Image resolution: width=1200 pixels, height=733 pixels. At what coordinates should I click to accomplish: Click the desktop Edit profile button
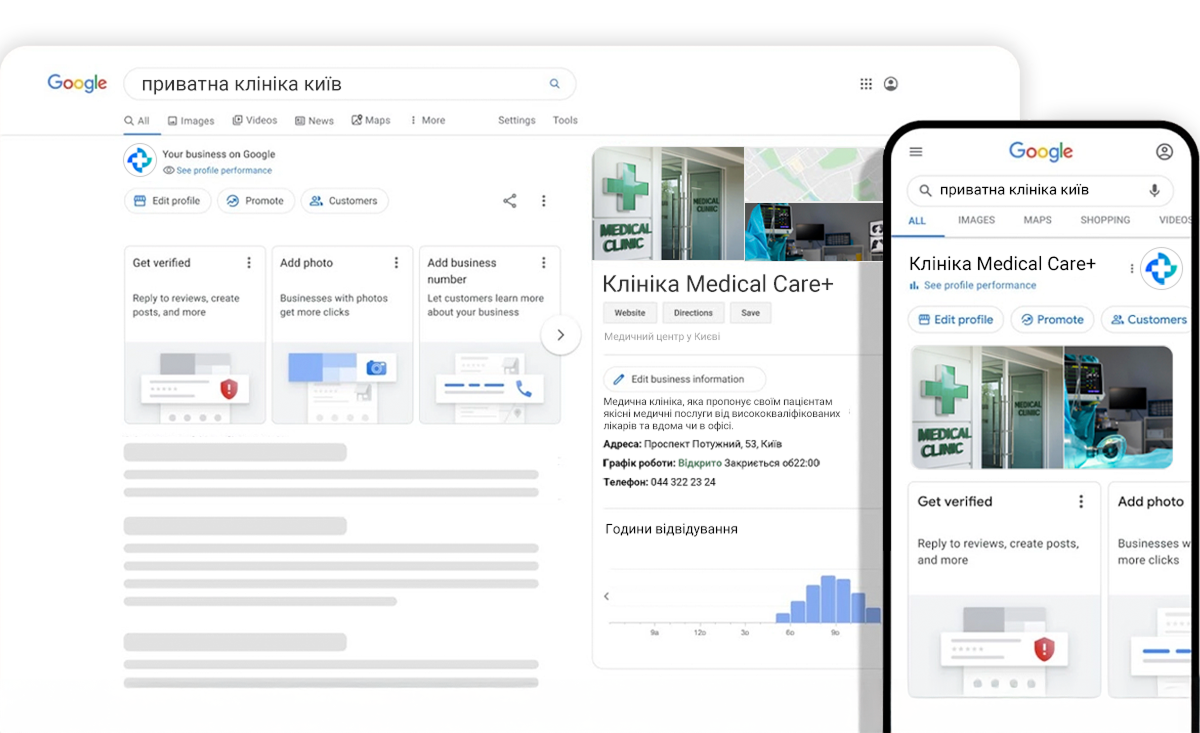click(x=168, y=201)
